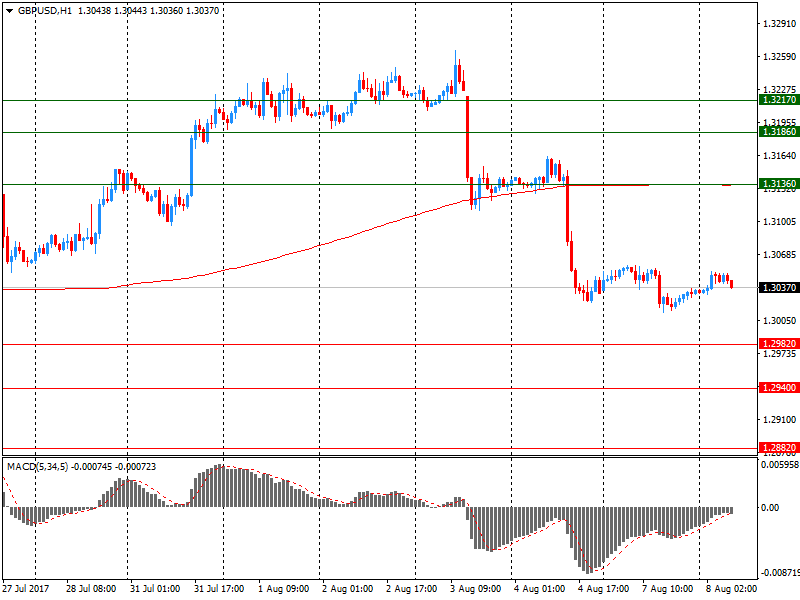Viewport: 800px width, 600px height.
Task: Click the 8 Aug 02:00 time axis label
Action: pos(731,589)
